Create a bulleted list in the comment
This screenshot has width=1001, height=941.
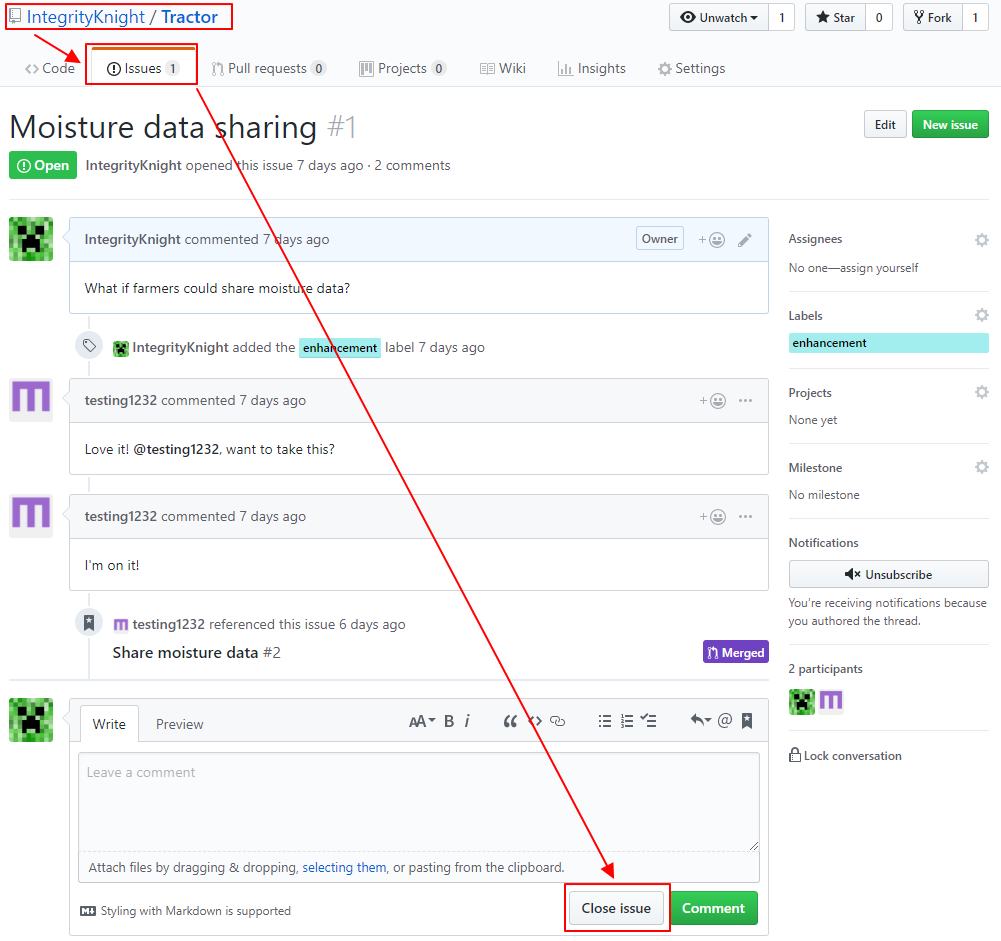pyautogui.click(x=605, y=720)
